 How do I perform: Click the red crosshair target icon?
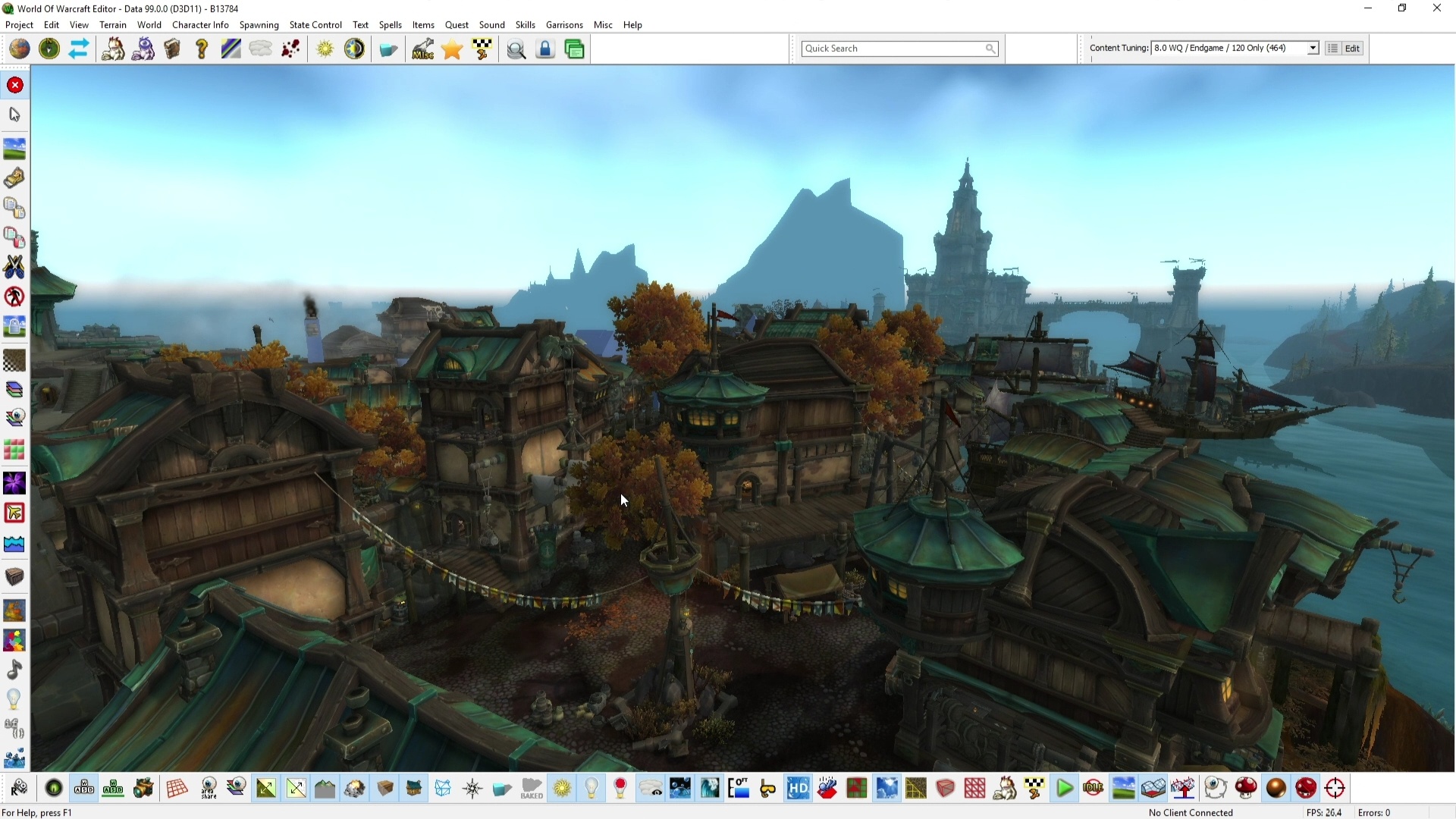(x=1335, y=789)
